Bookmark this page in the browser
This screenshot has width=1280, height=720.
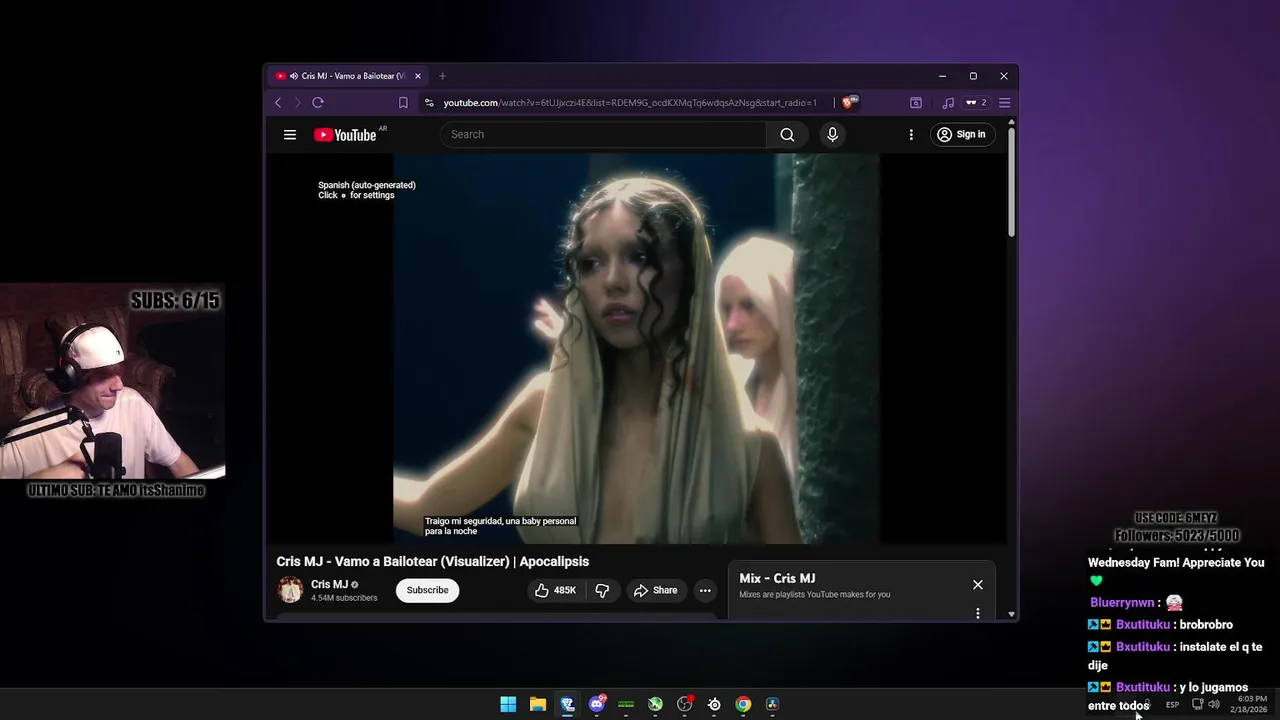(403, 102)
